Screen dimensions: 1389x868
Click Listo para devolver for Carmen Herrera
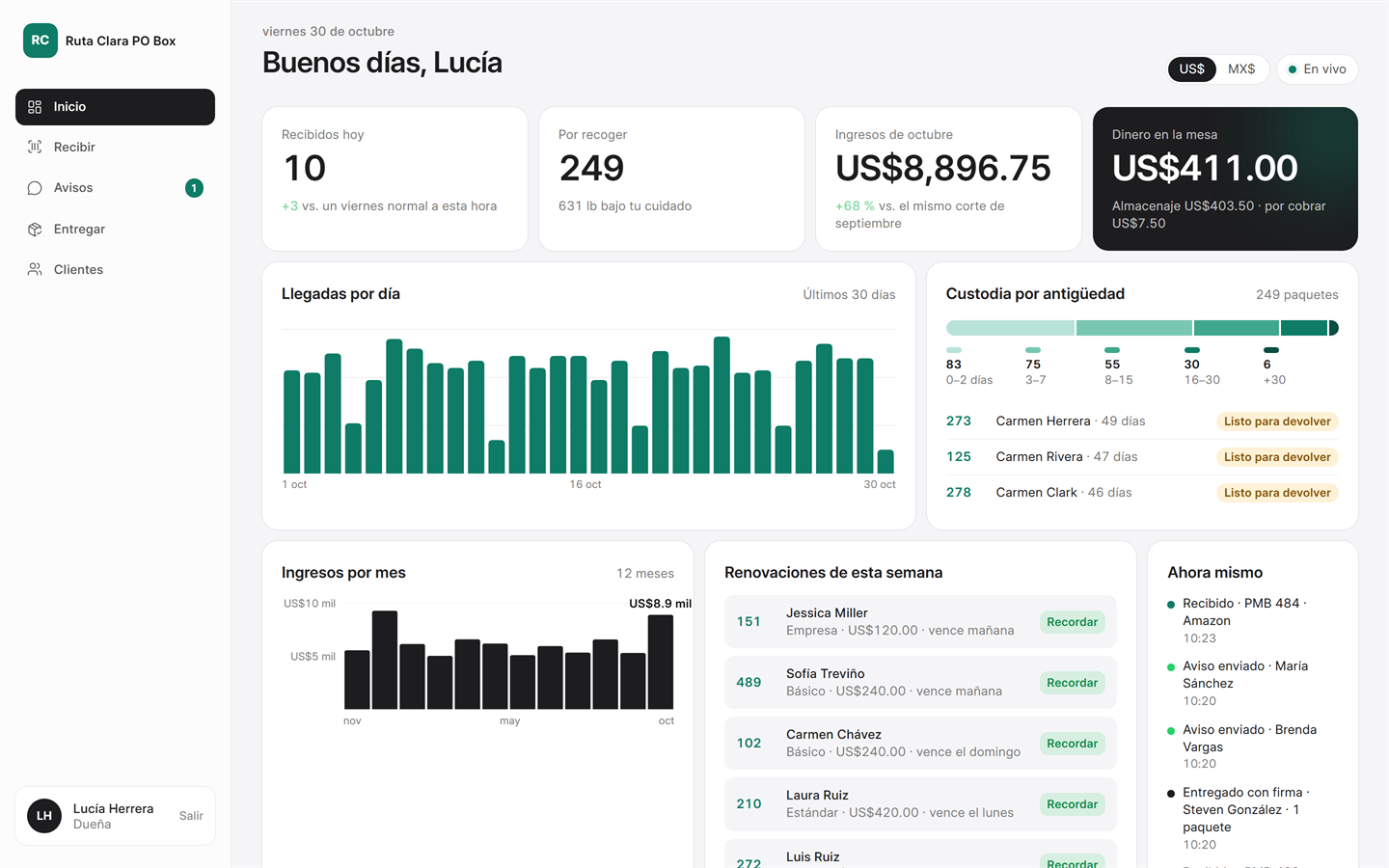pos(1277,421)
